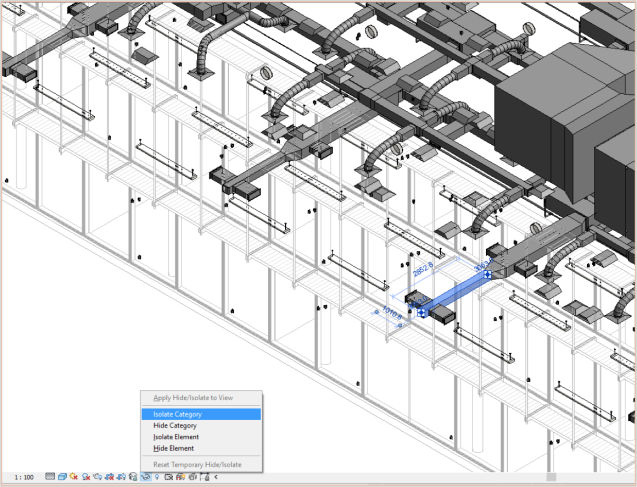This screenshot has width=637, height=487.
Task: Click the Temporary Hide/Isolate glasses icon
Action: click(146, 476)
